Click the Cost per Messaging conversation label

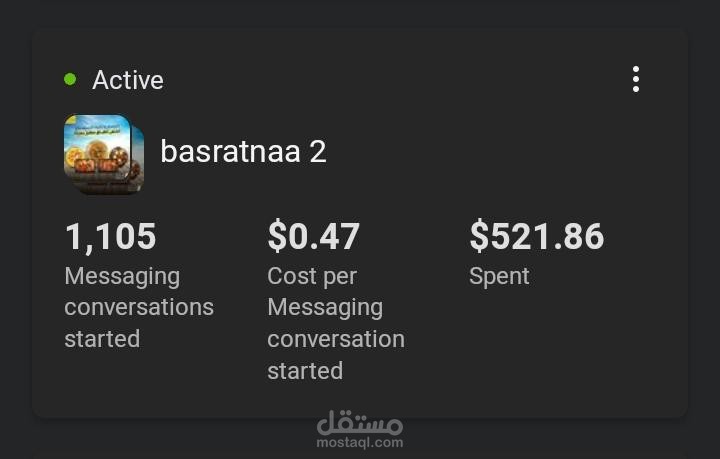tap(335, 323)
